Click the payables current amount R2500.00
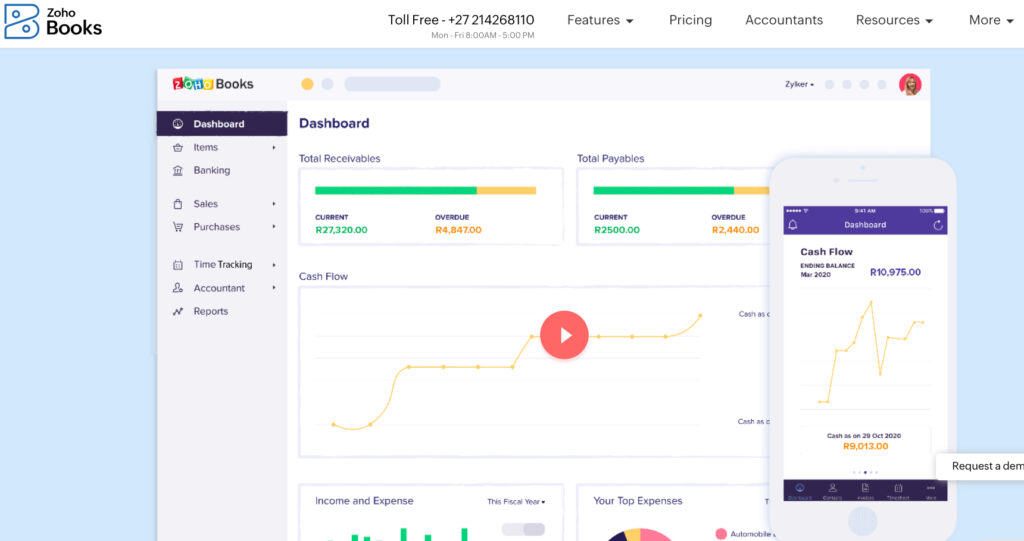The image size is (1024, 541). 616,230
